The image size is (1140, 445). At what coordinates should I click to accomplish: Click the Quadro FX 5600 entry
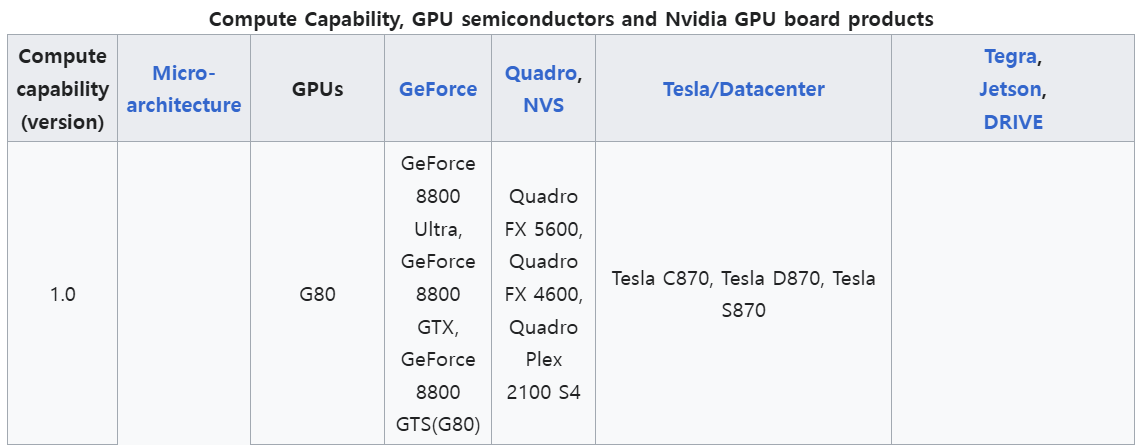[544, 212]
